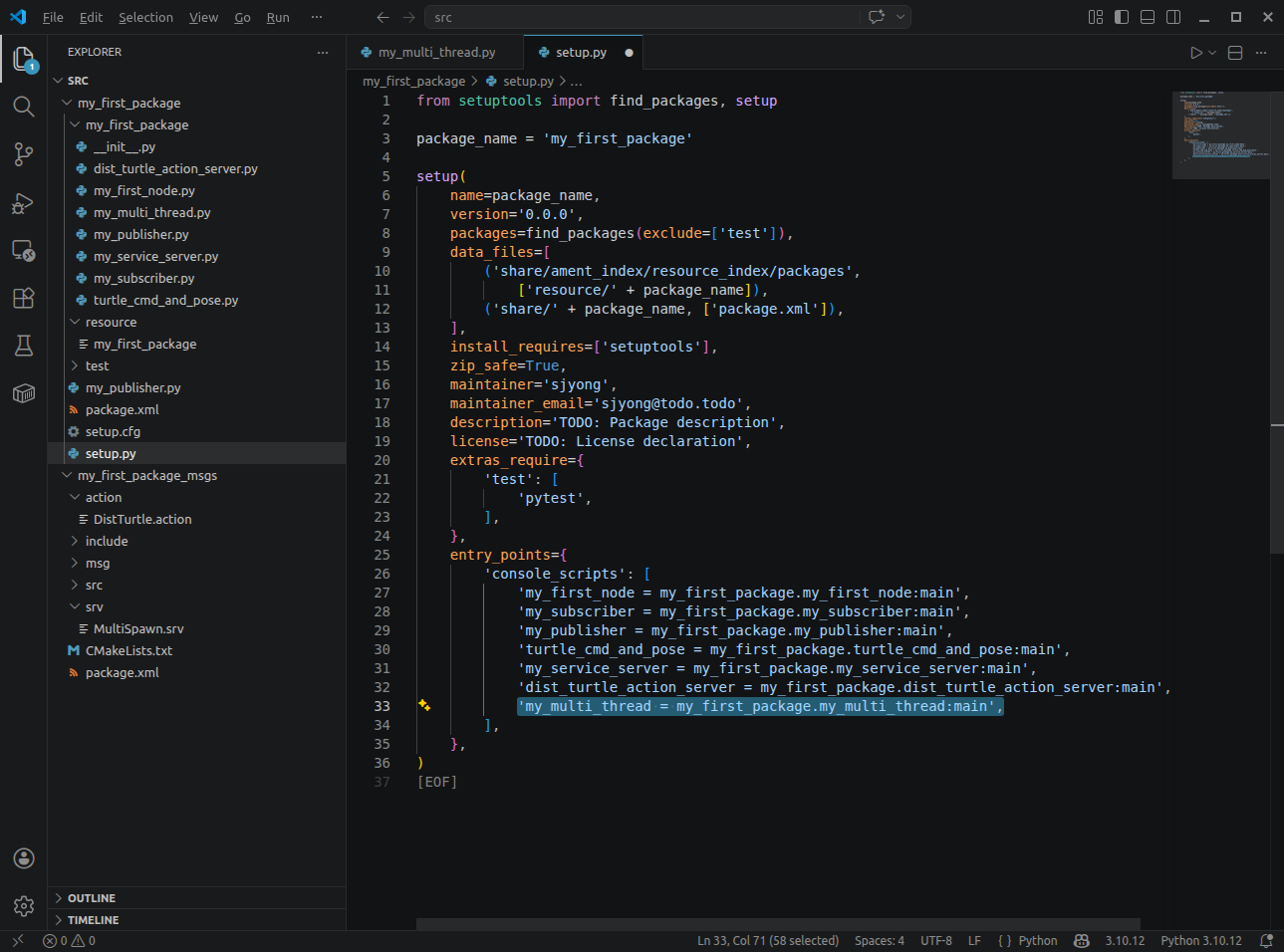
Task: Expand the test folder
Action: click(x=196, y=365)
